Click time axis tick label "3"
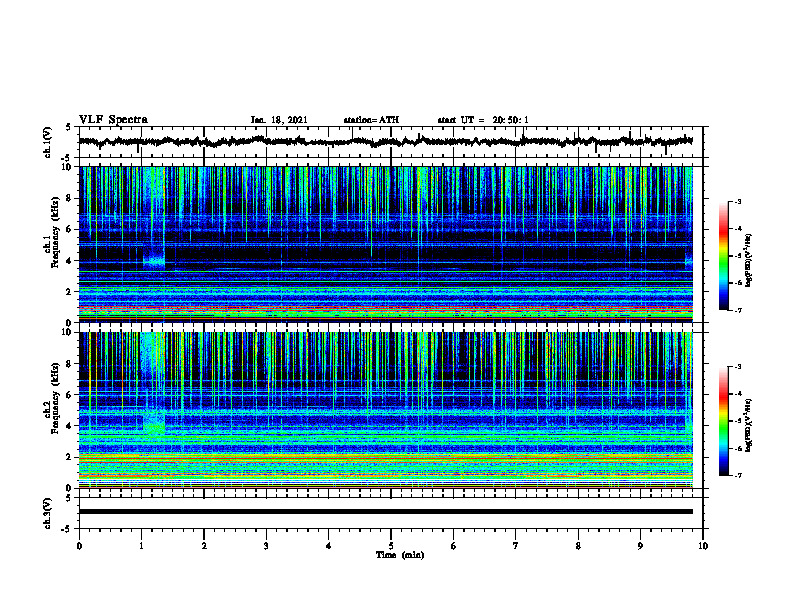792x612 pixels. pyautogui.click(x=266, y=546)
